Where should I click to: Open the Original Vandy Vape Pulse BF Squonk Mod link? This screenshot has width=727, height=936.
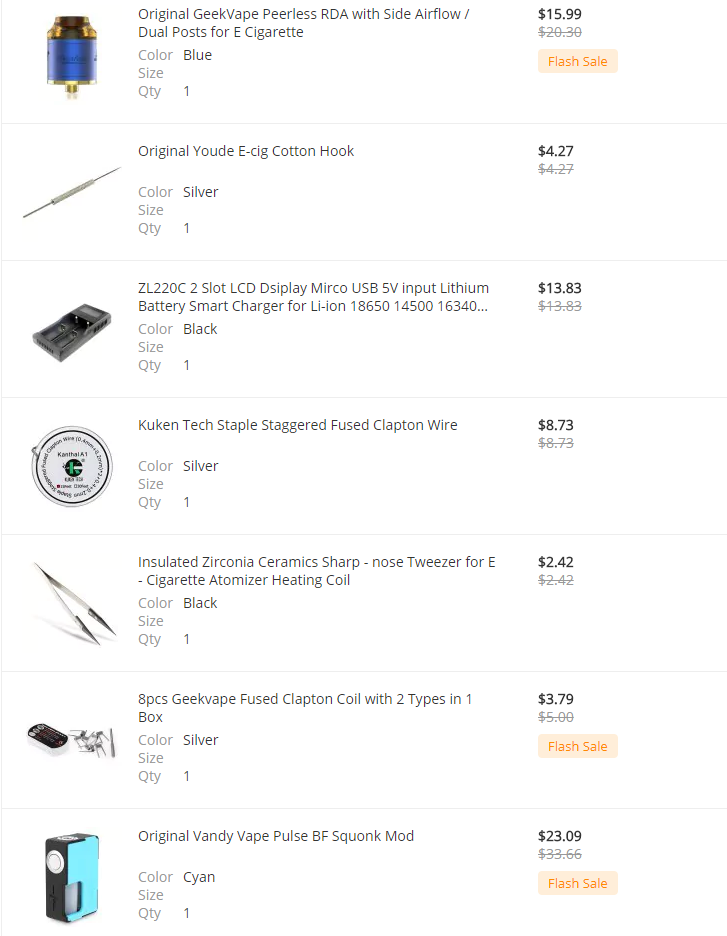(x=276, y=836)
